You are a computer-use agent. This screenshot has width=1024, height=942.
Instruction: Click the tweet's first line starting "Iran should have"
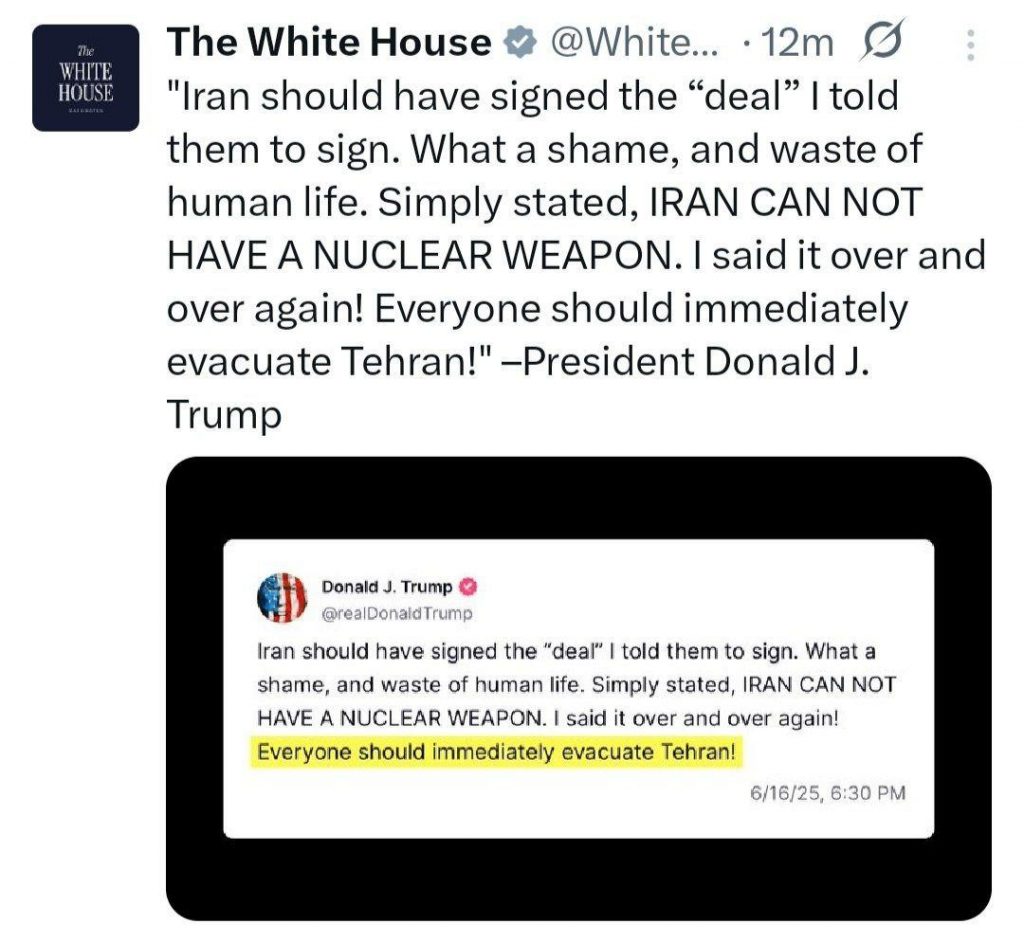click(533, 96)
